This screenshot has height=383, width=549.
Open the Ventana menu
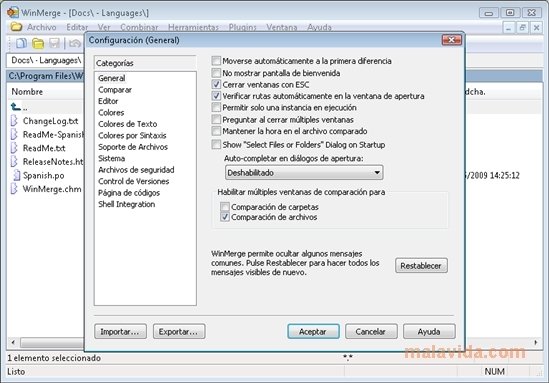tap(282, 27)
